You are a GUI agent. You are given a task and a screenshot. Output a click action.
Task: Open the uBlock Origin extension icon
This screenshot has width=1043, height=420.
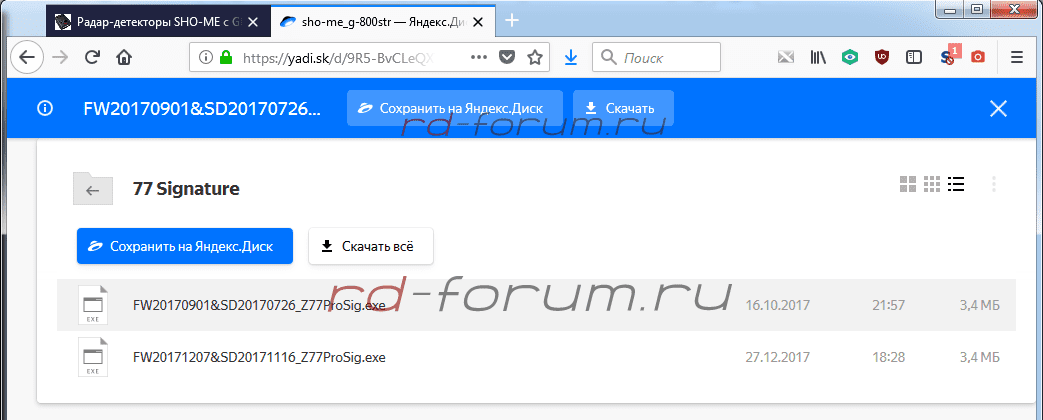coord(881,58)
